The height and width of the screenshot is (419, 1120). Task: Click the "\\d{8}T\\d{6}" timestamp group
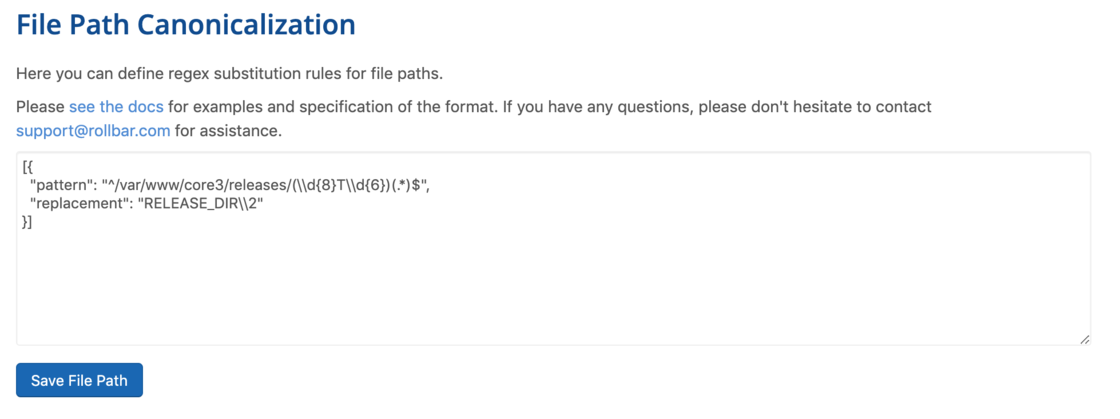pyautogui.click(x=339, y=185)
